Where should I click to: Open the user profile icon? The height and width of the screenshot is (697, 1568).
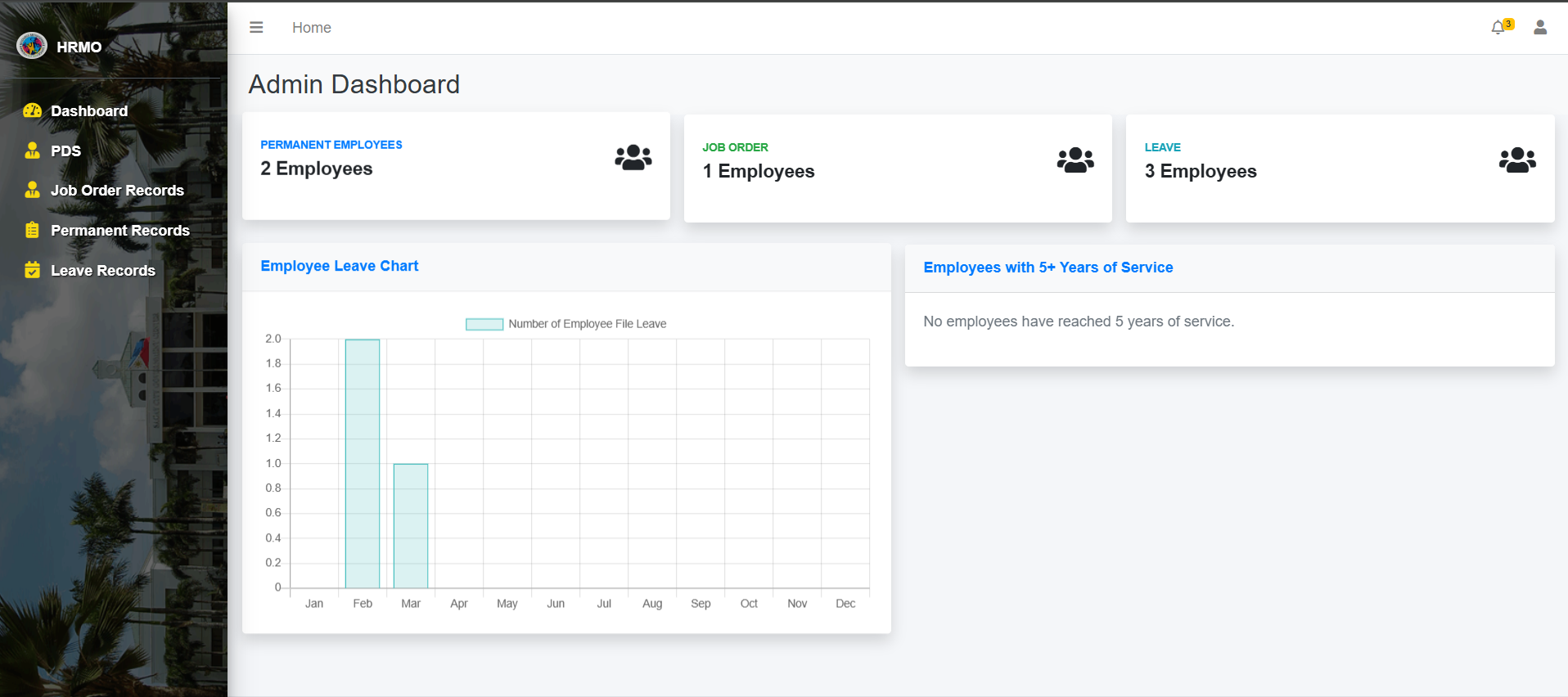click(1539, 28)
